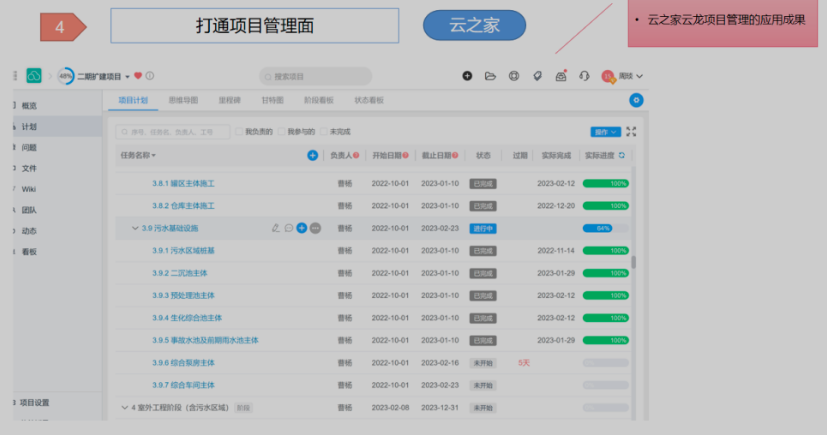Screen dimensions: 827x435
Task: Check the 我负责的 checkbox
Action: [239, 132]
